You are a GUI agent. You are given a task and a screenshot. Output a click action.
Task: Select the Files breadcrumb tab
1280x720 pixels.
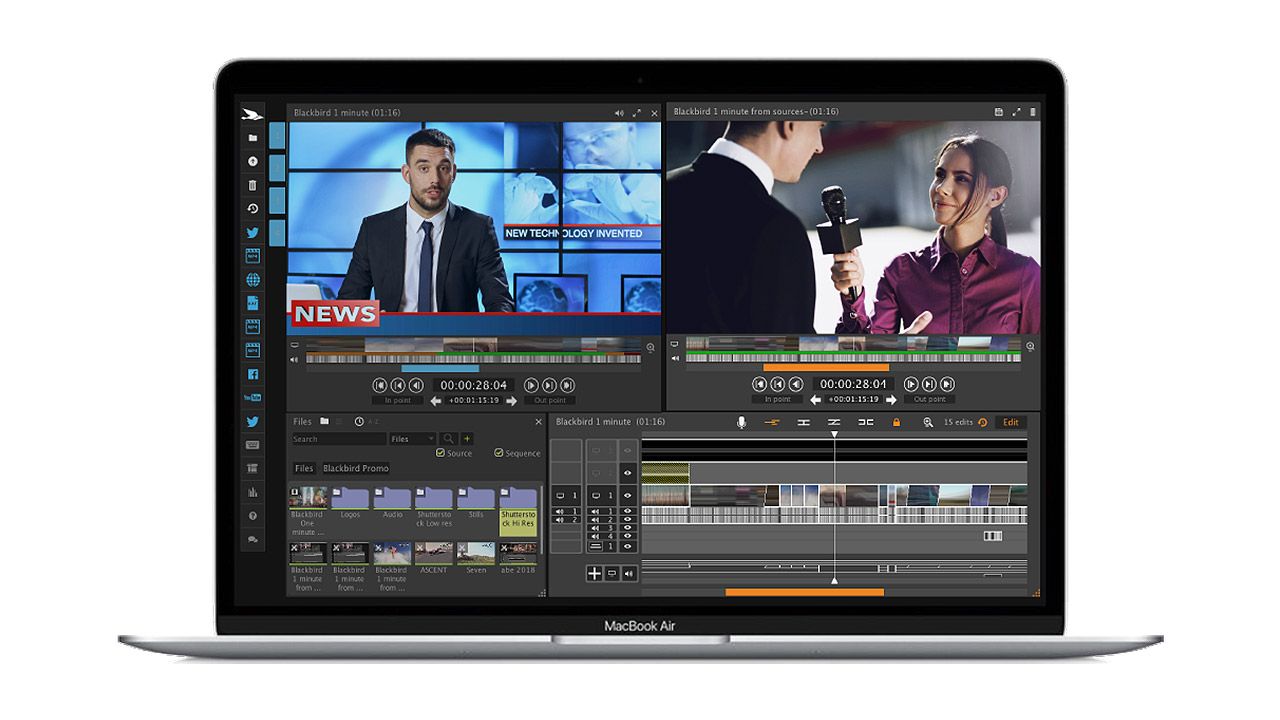(x=304, y=468)
